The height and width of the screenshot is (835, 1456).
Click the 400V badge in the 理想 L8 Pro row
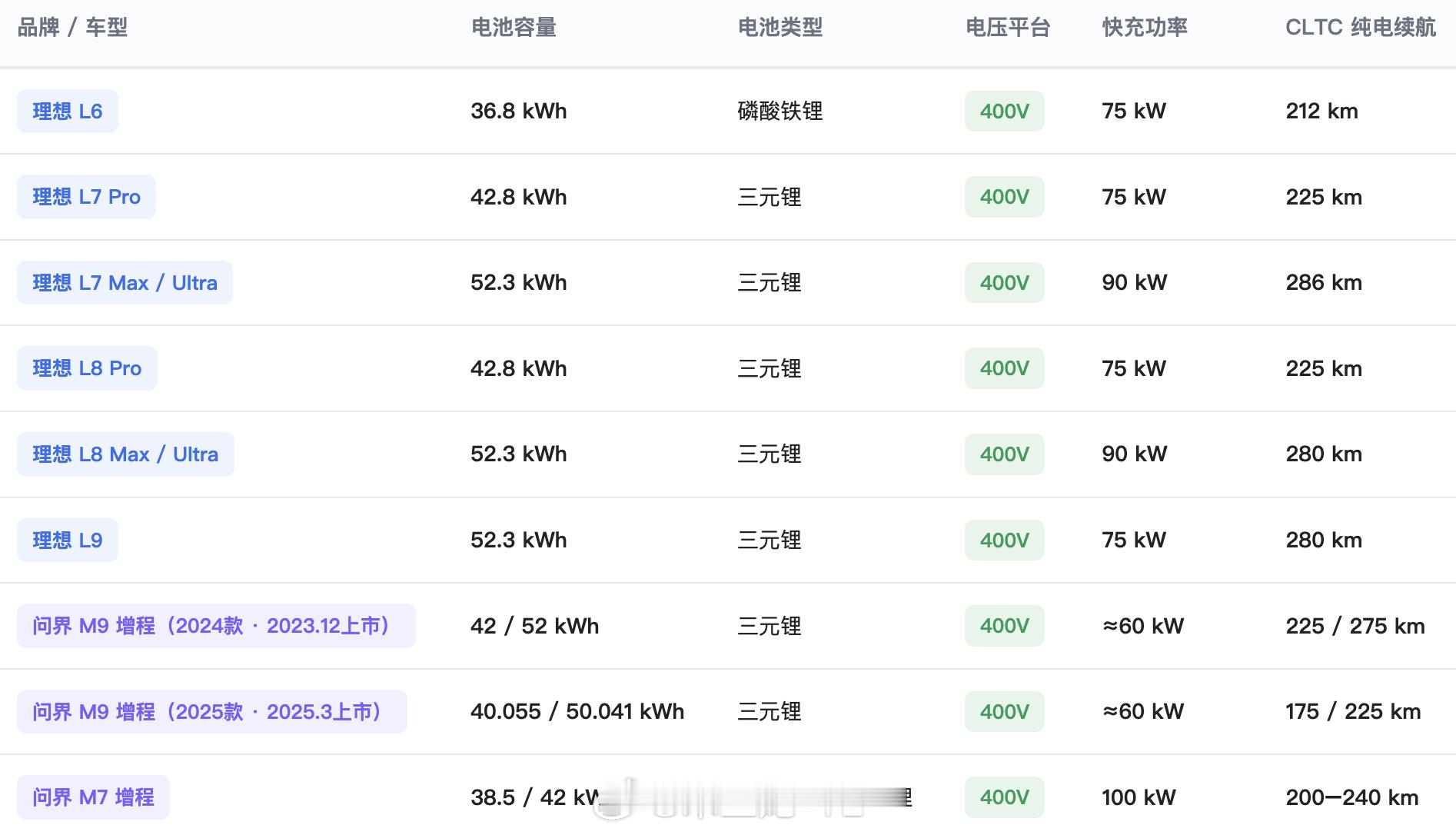click(x=1005, y=368)
